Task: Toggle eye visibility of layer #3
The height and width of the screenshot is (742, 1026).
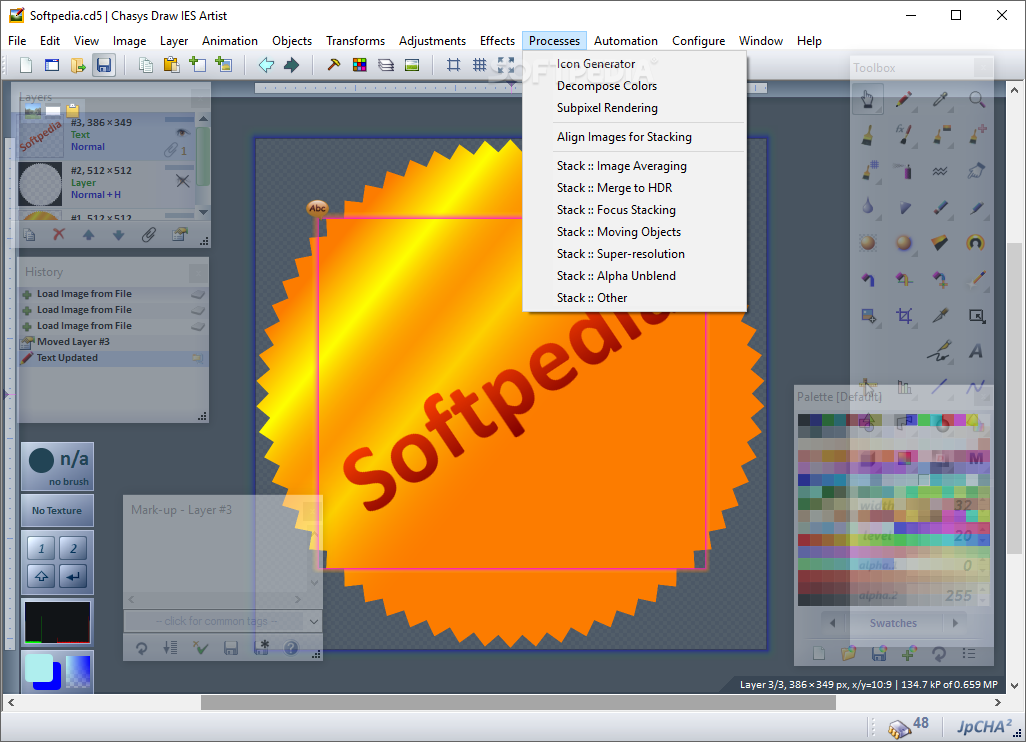Action: (183, 133)
